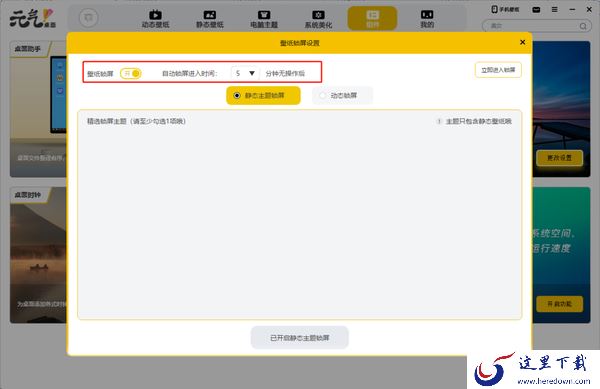Viewport: 600px width, 389px height.
Task: Open the hamburger main menu
Action: tap(554, 10)
